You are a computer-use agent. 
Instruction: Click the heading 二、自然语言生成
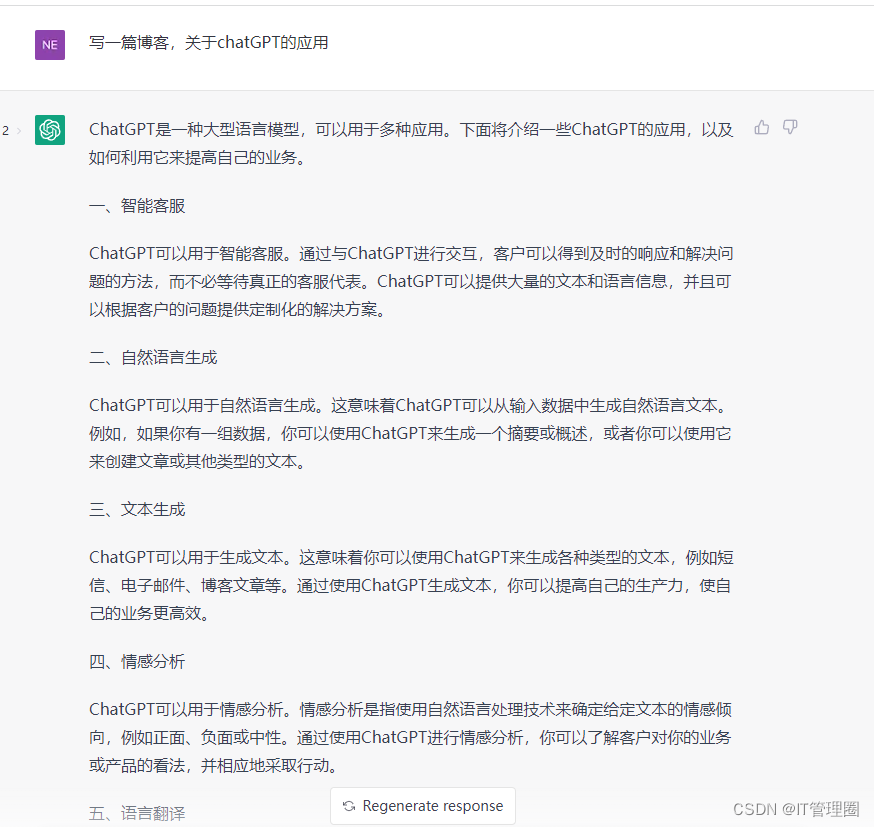153,358
